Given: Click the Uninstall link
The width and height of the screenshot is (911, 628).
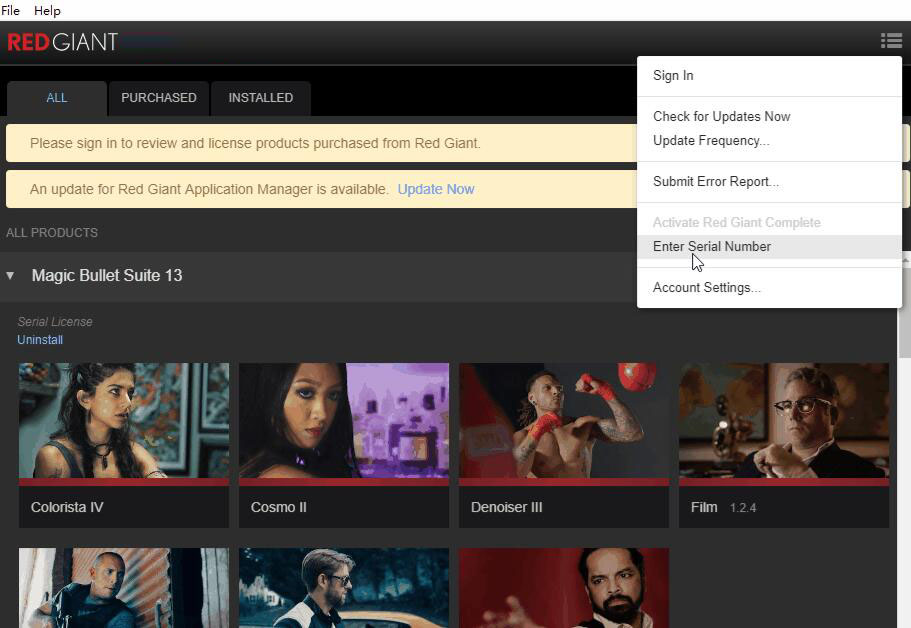Looking at the screenshot, I should click(x=40, y=340).
